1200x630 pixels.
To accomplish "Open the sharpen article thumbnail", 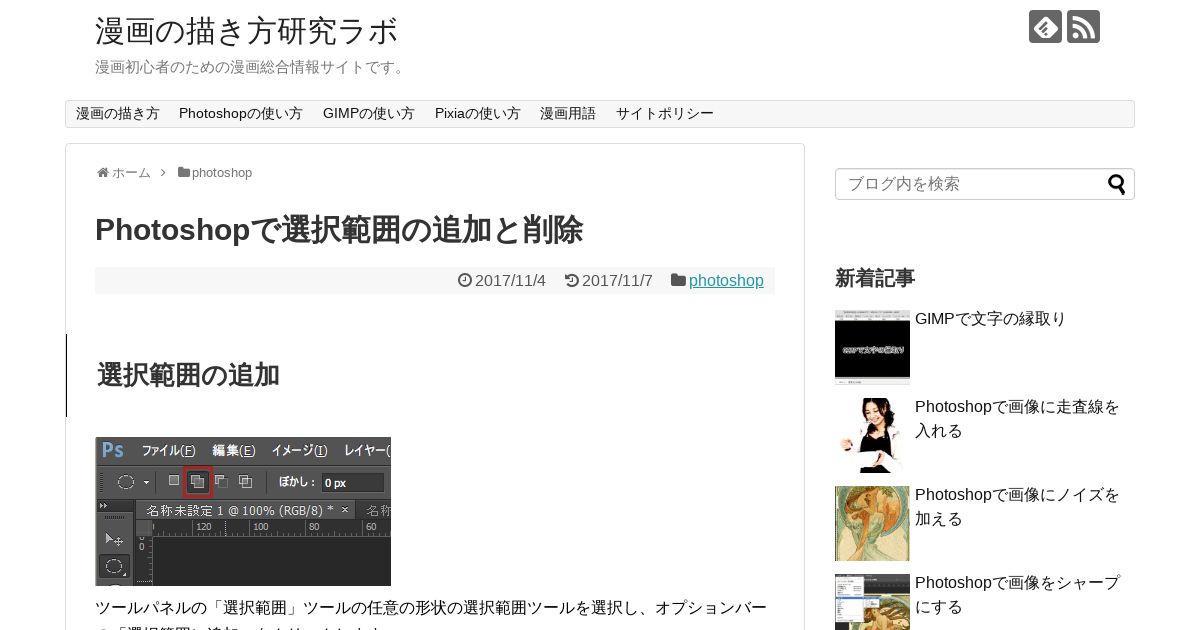I will (x=872, y=602).
